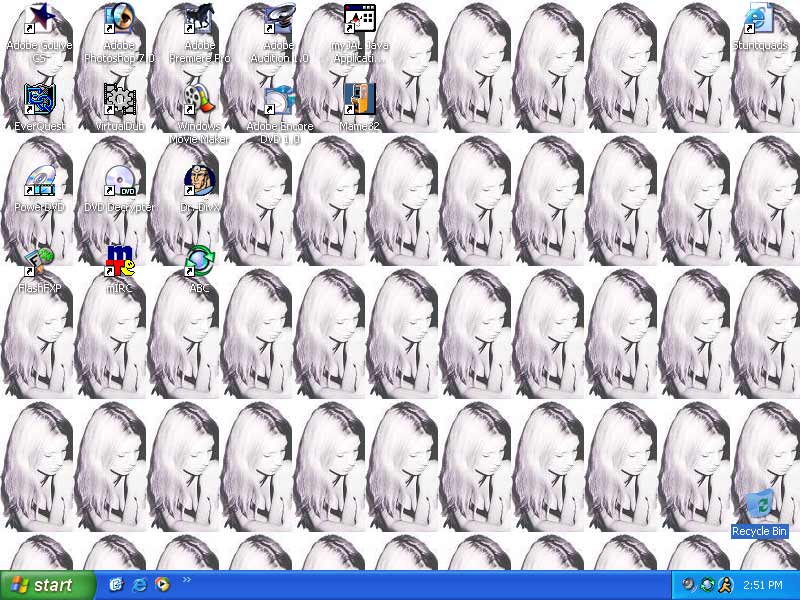Open the Windows Start menu
Screen dimensions: 800x600
[48, 585]
